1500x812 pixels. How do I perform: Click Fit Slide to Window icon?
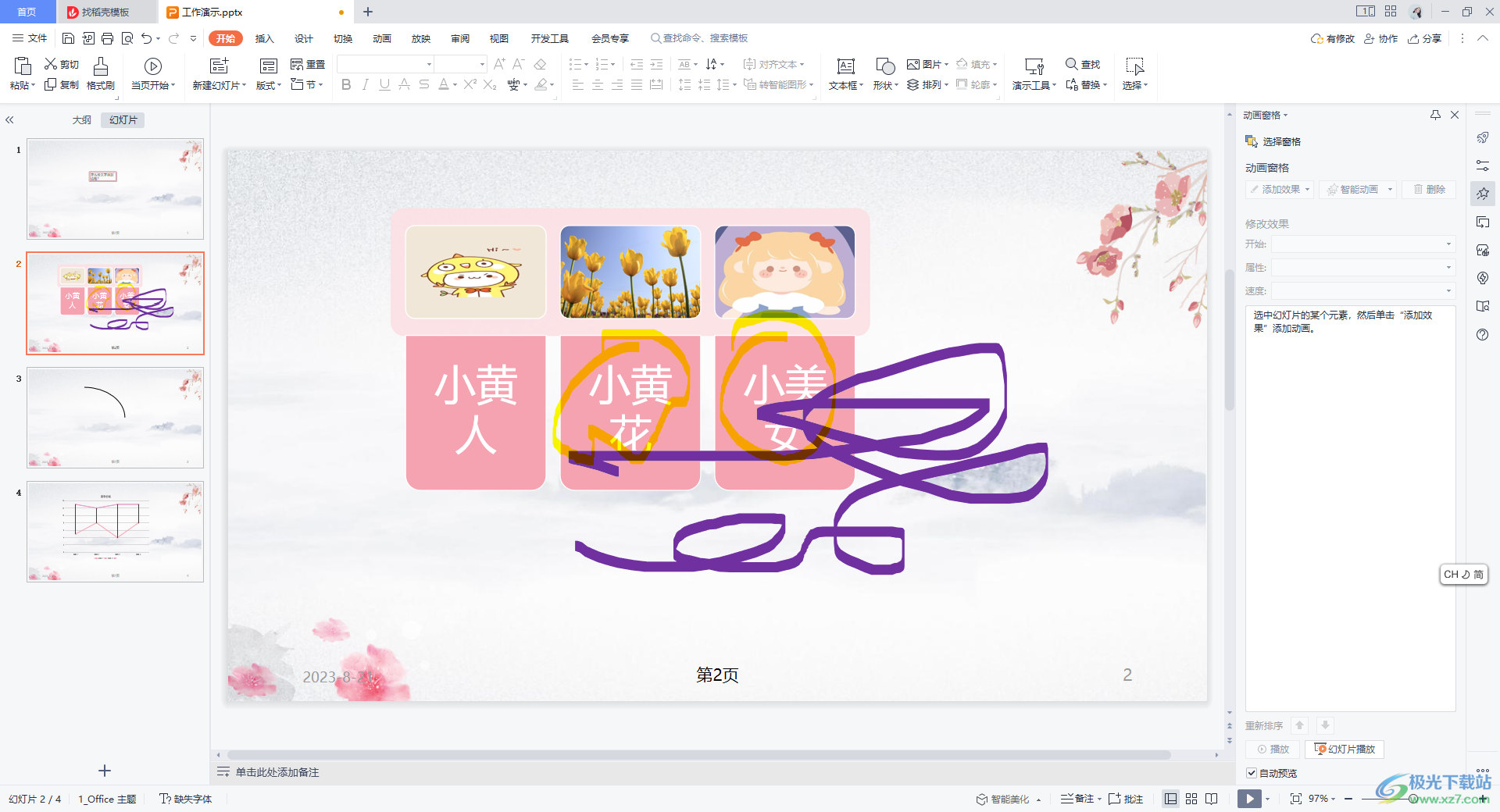1296,799
